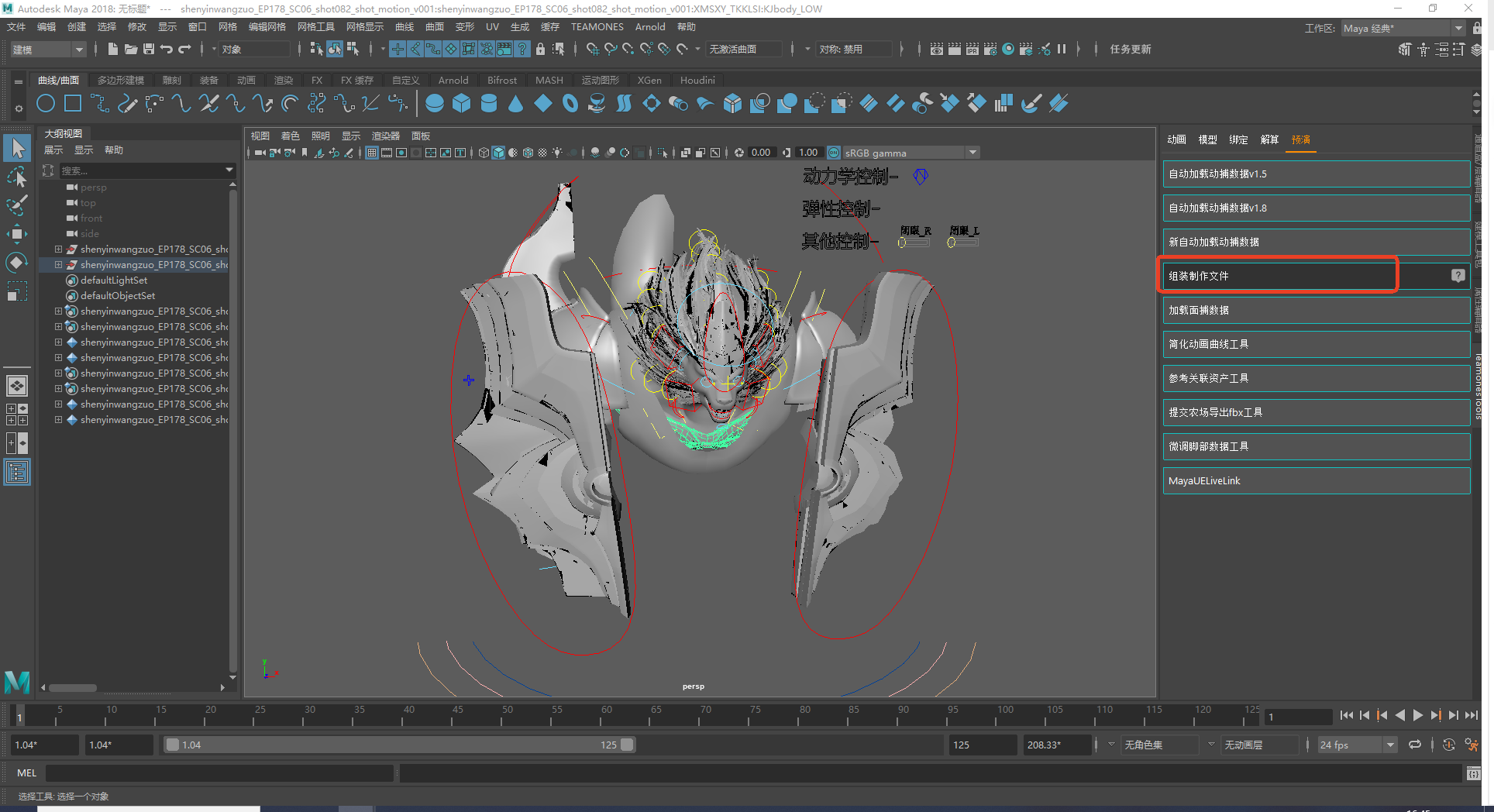Viewport: 1494px width, 812px height.
Task: Open the TEAMONES menu
Action: pos(597,27)
